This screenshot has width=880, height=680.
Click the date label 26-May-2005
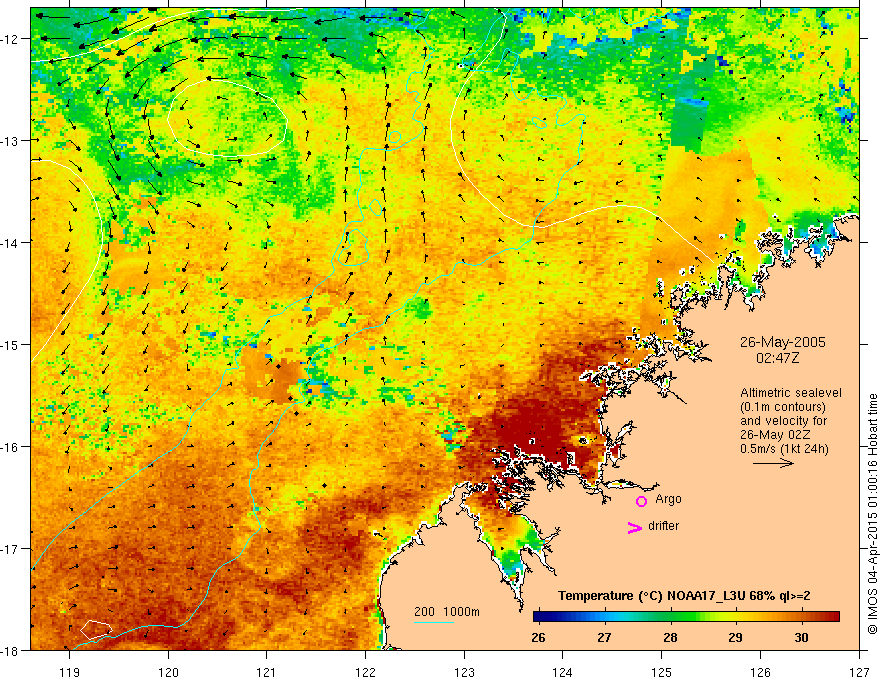coord(782,342)
